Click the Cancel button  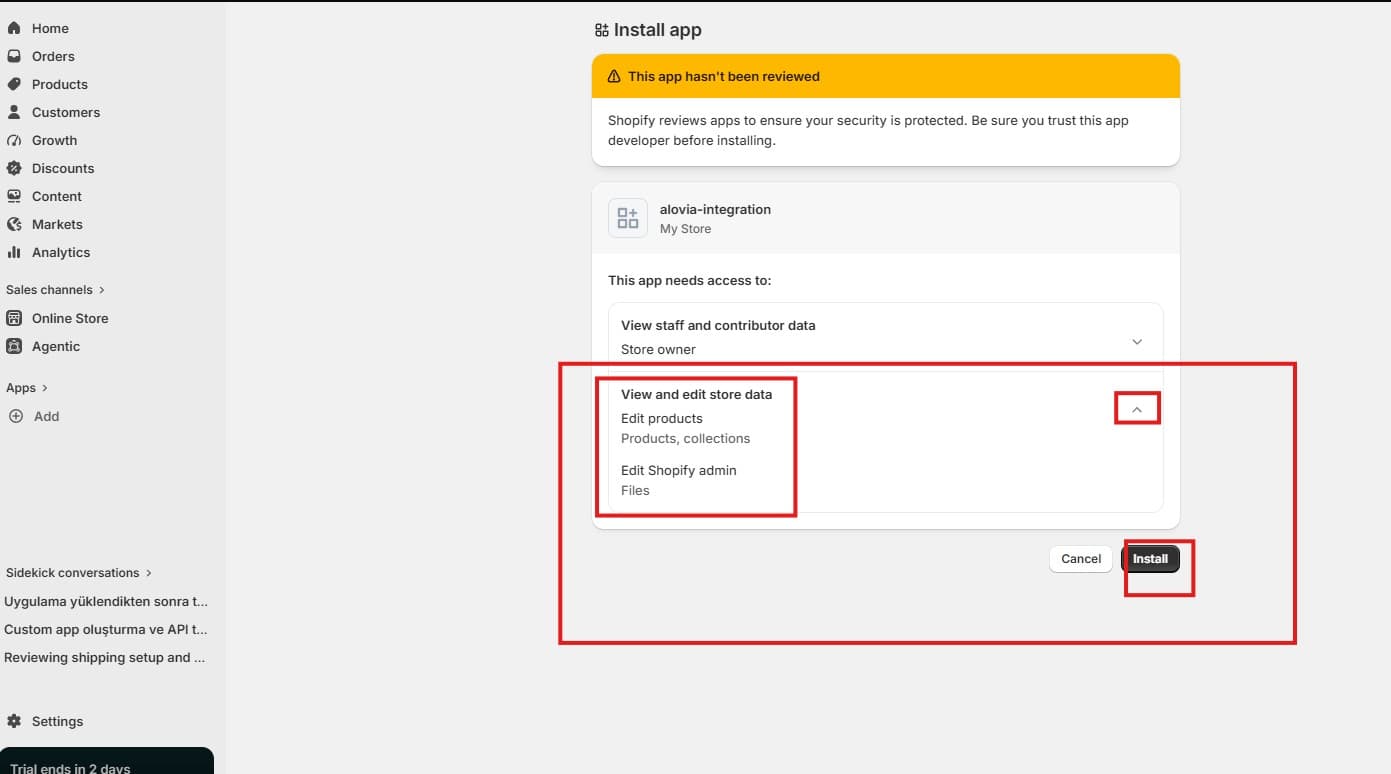coord(1081,559)
